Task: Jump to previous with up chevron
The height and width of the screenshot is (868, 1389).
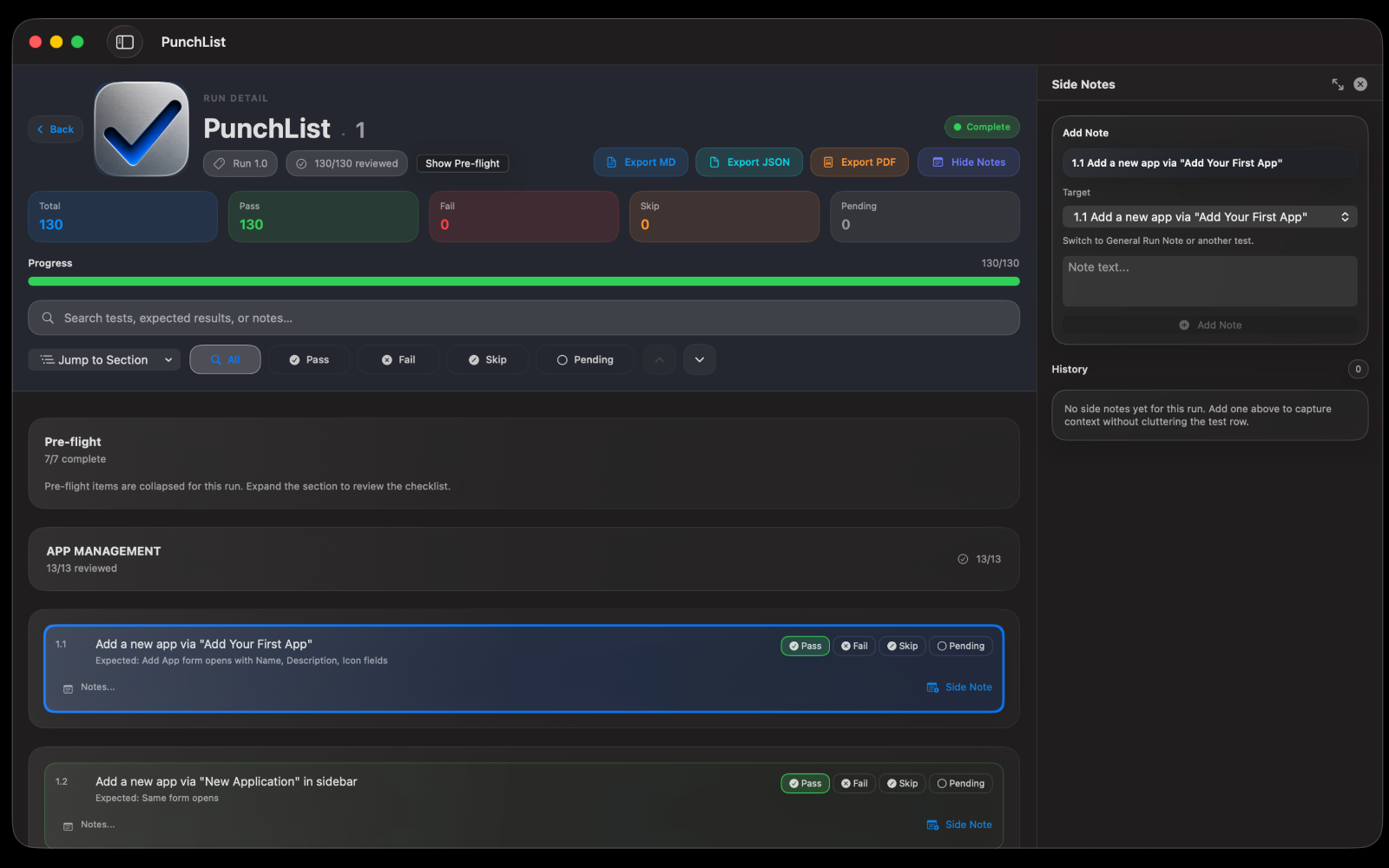Action: tap(660, 359)
